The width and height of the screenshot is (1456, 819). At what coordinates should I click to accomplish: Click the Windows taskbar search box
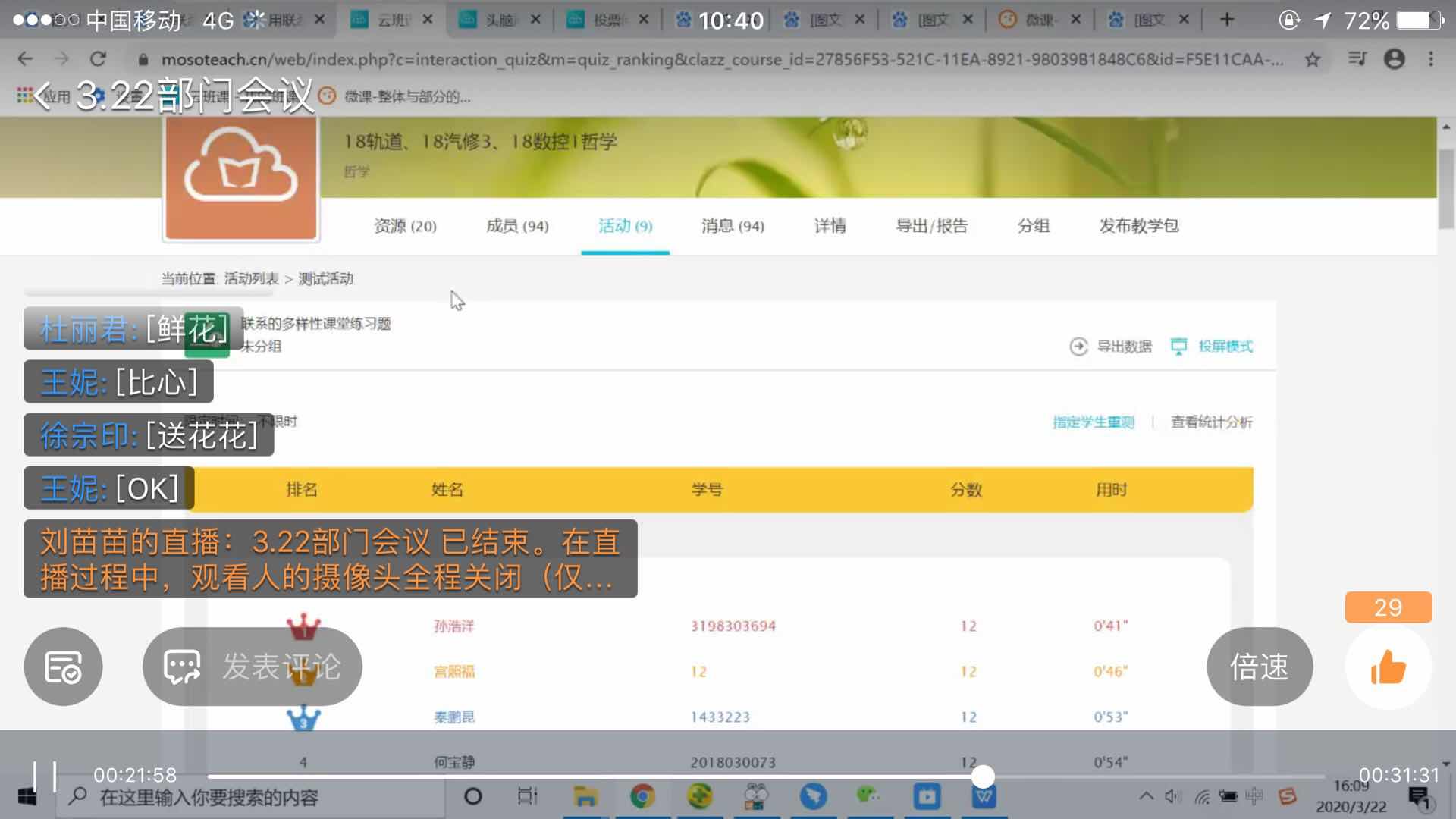coord(250,797)
